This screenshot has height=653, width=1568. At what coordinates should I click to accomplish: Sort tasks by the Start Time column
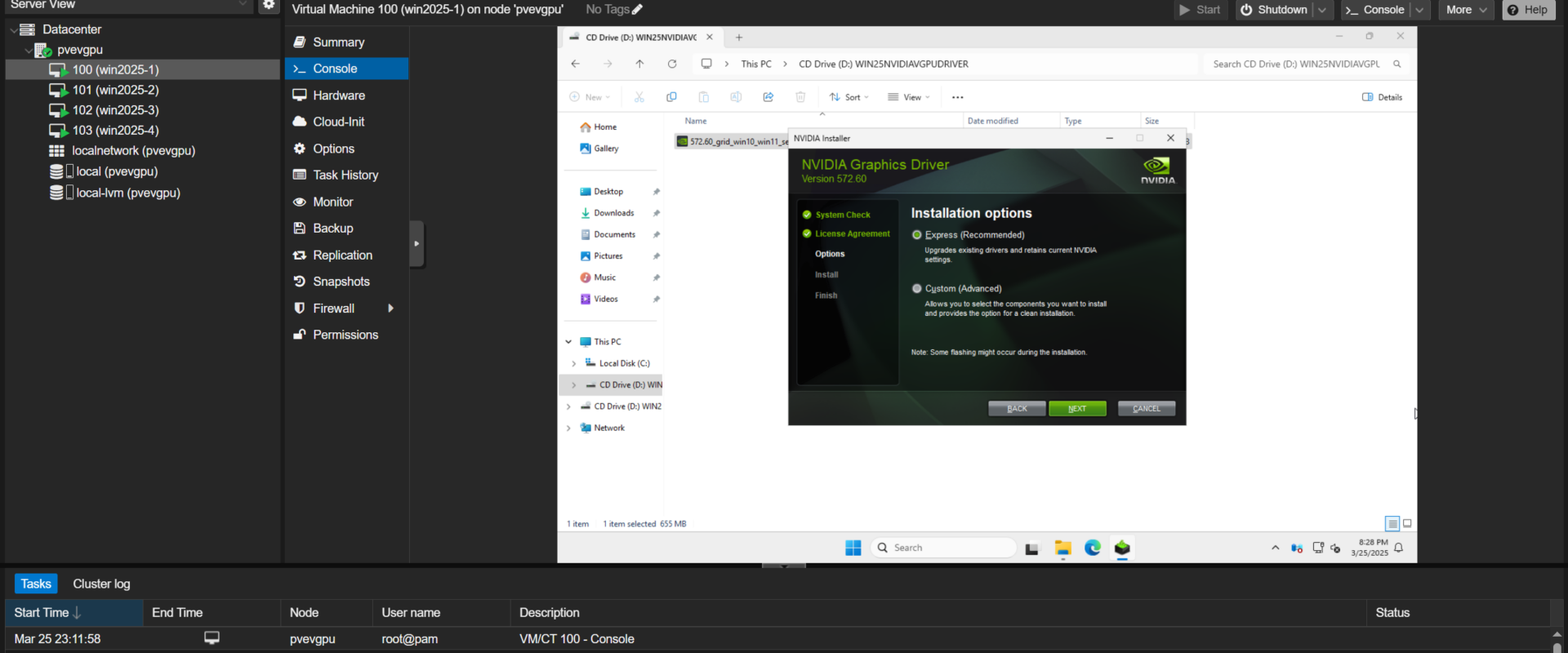pyautogui.click(x=73, y=613)
